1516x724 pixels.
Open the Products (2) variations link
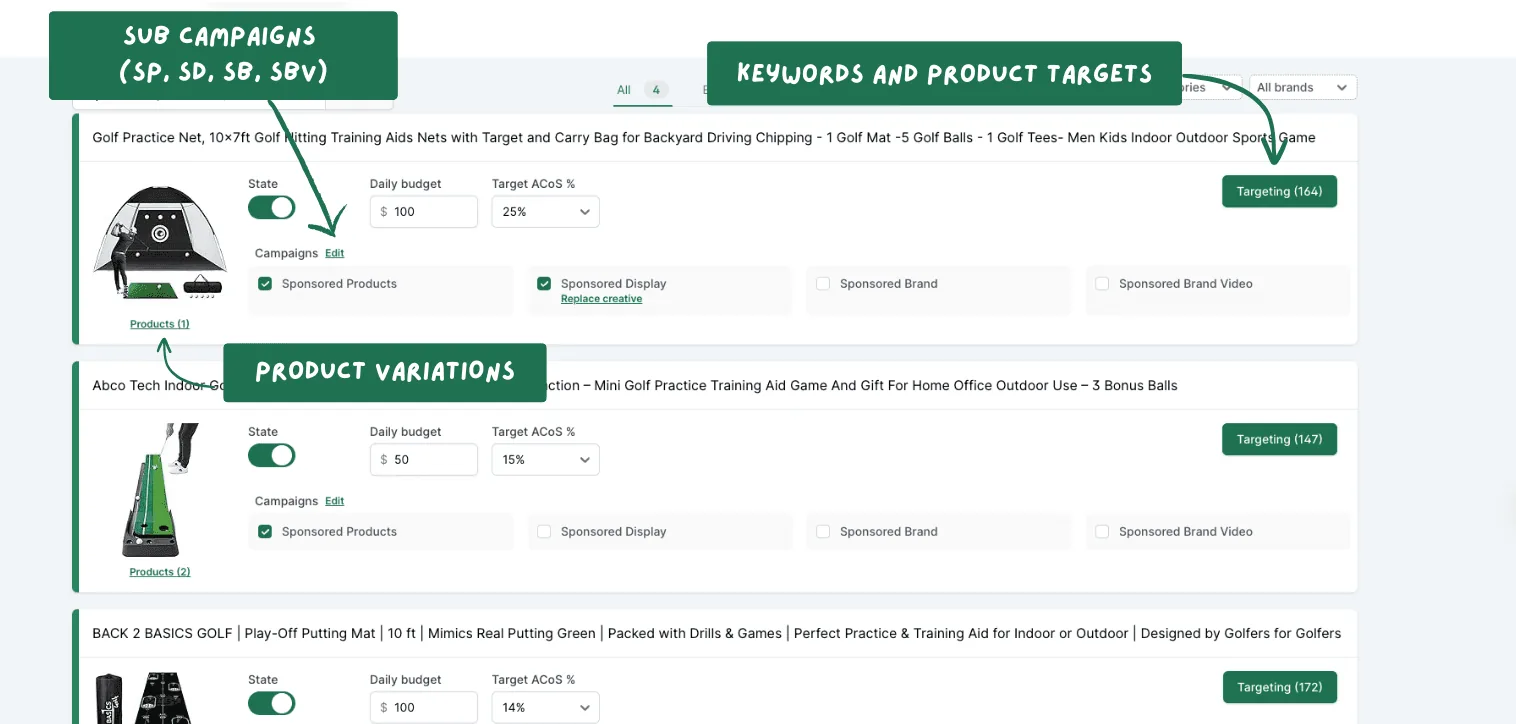160,572
